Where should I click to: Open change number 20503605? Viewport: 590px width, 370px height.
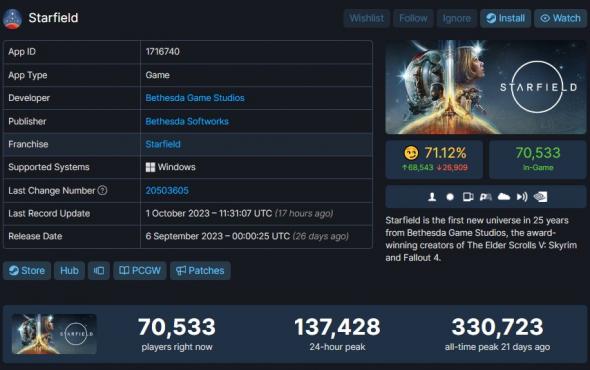click(x=167, y=190)
